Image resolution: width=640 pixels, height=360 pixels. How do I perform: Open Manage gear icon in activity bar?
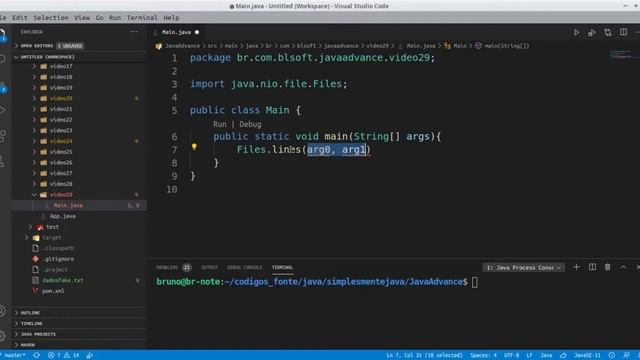[2, 336]
